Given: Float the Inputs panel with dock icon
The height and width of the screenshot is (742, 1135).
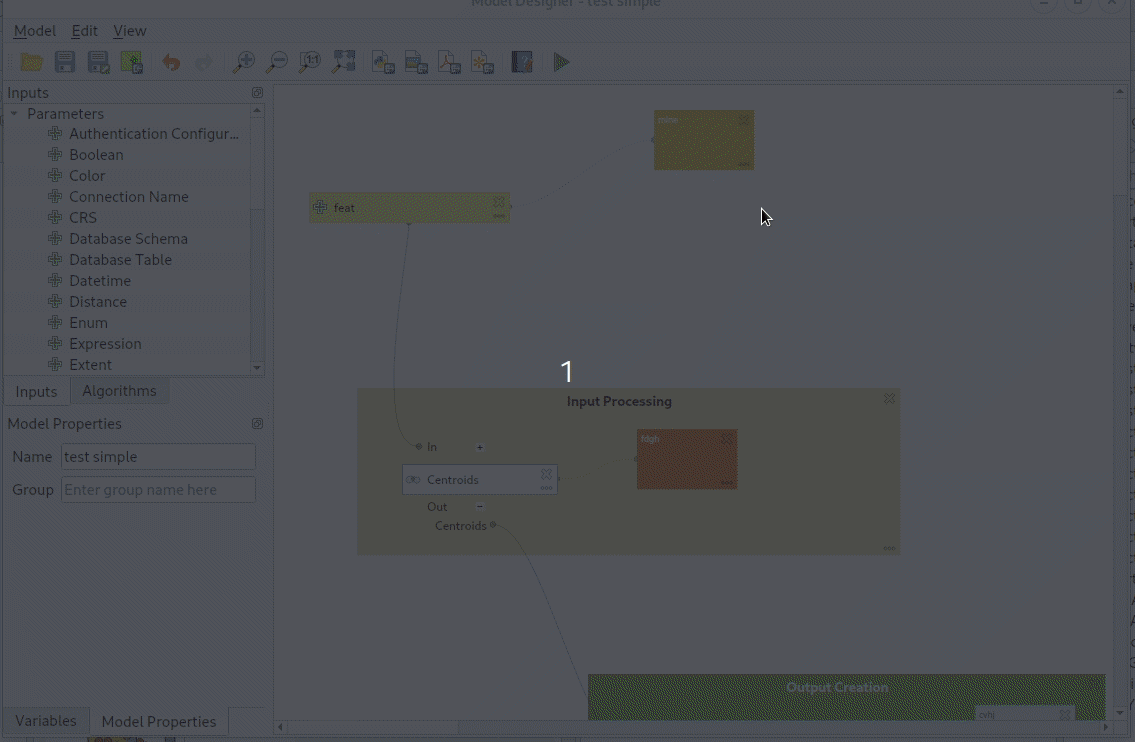Looking at the screenshot, I should 257,93.
